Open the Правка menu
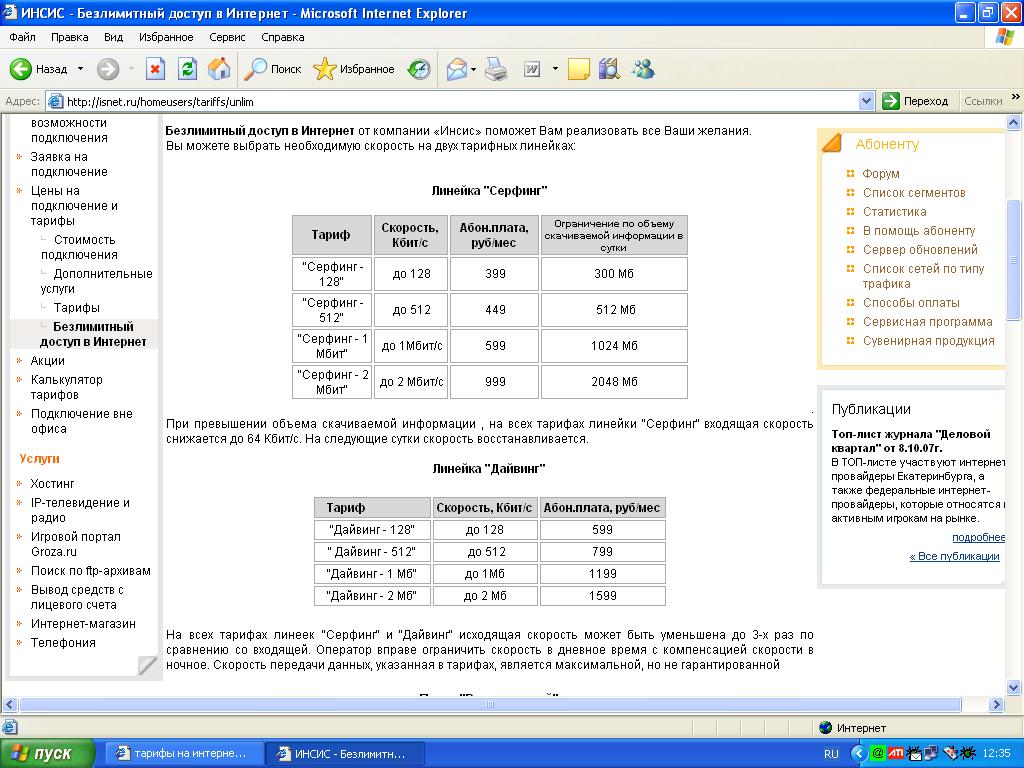Screen dimensions: 1024x768 [x=69, y=37]
